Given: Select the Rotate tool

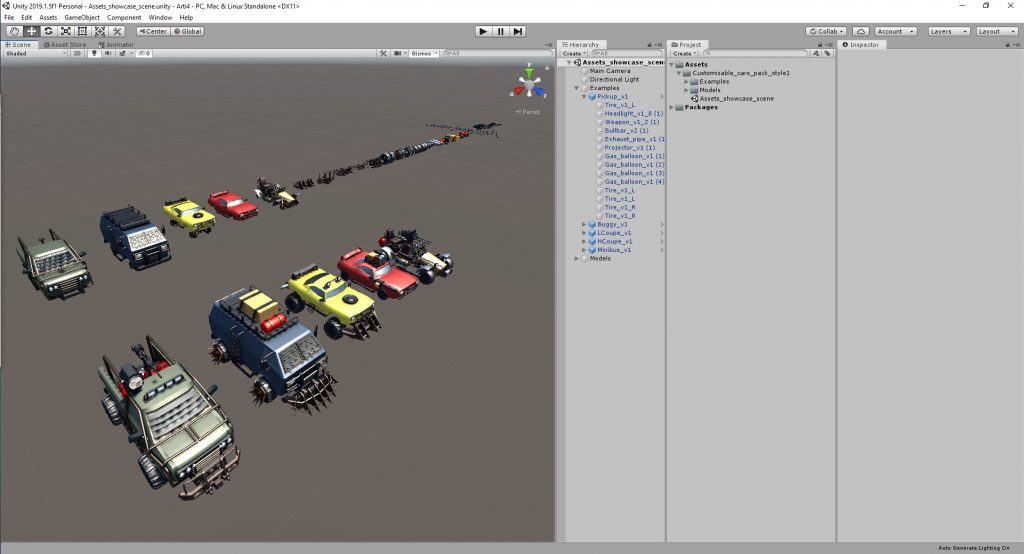Looking at the screenshot, I should (x=48, y=31).
